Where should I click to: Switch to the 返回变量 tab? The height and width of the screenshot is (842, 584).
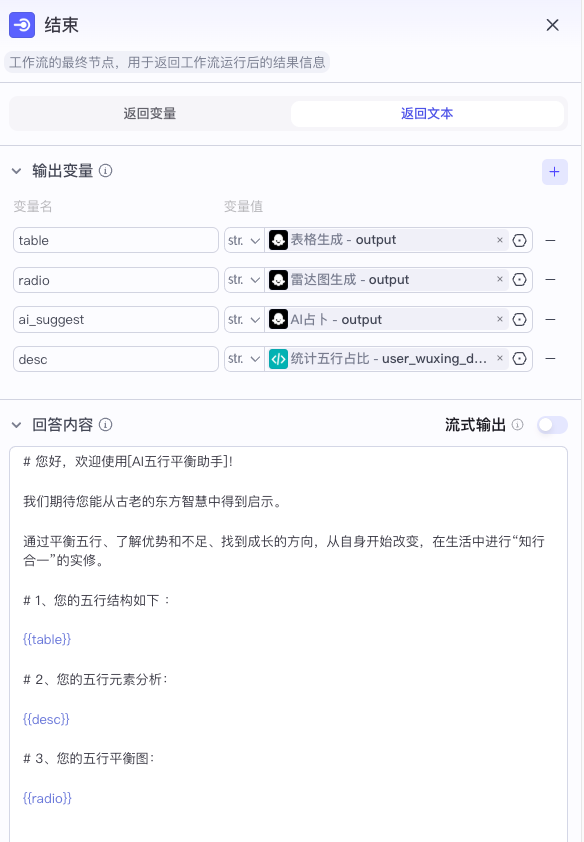click(x=150, y=113)
